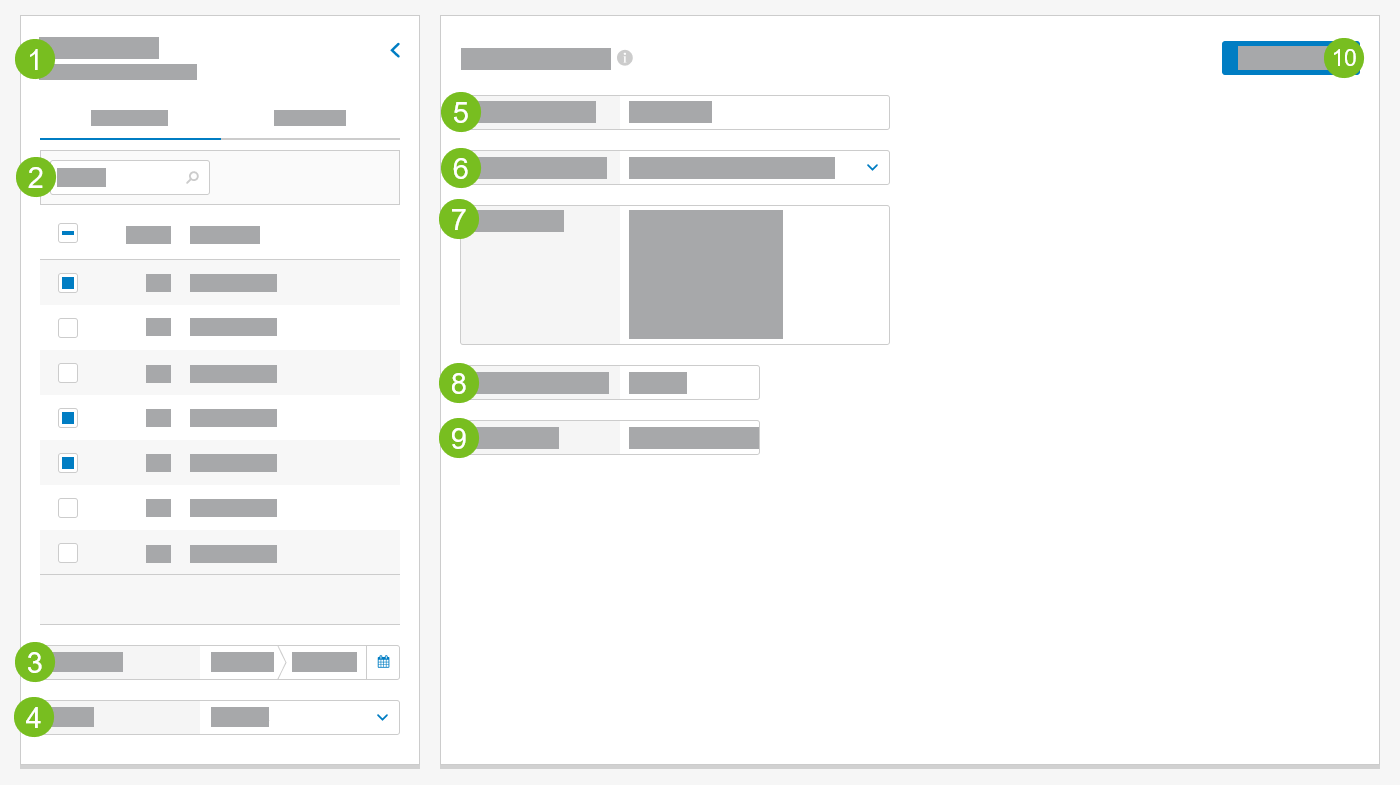Enable the checkbox on the second list row
Viewport: 1400px width, 785px height.
pyautogui.click(x=68, y=327)
